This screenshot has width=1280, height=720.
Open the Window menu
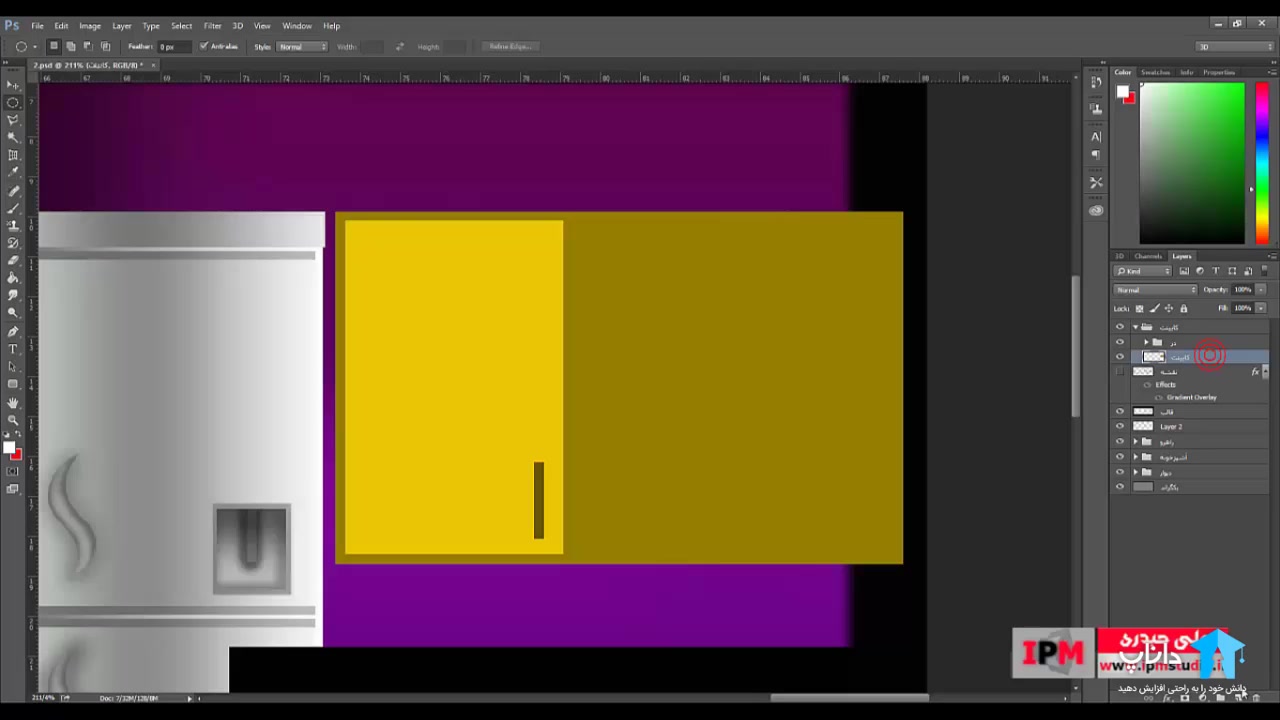(x=297, y=26)
